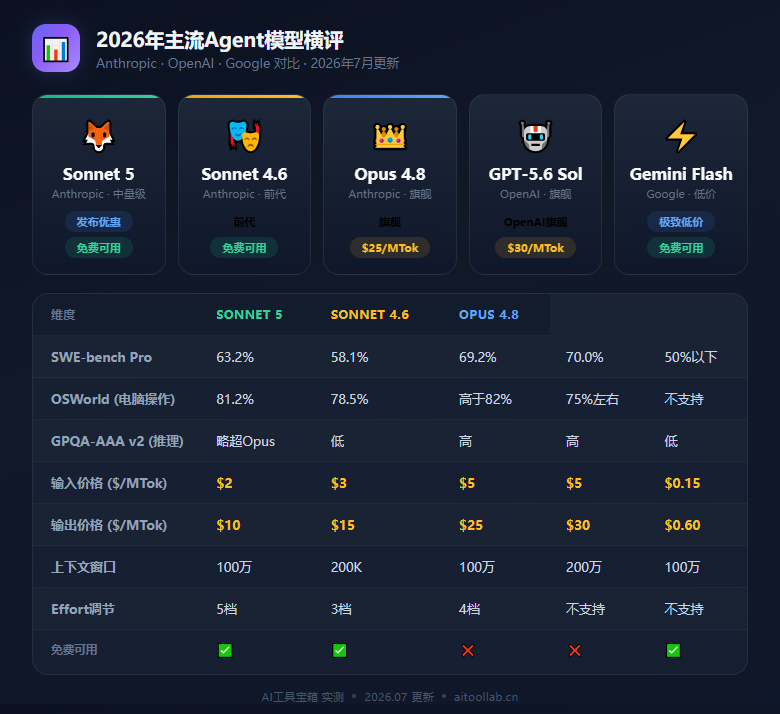Image resolution: width=780 pixels, height=714 pixels.
Task: Click the SONNET 4.6 column header
Action: [370, 314]
